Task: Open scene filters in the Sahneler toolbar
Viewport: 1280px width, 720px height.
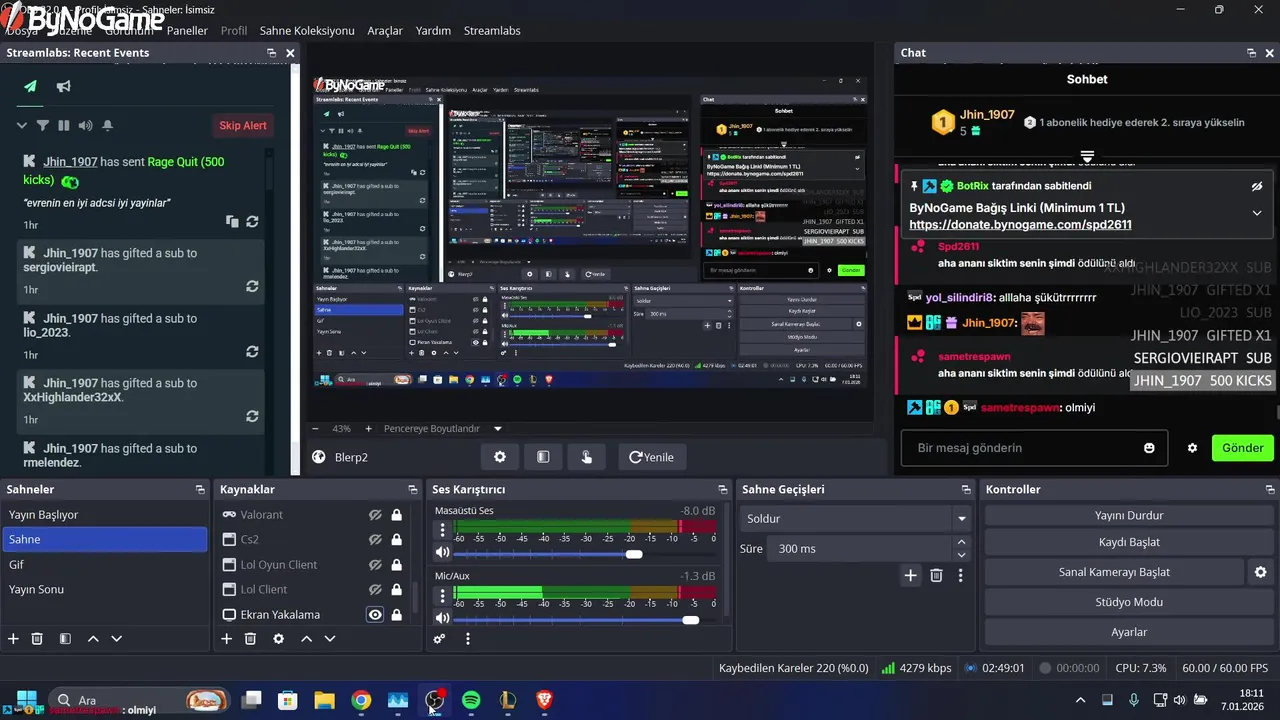Action: [x=65, y=638]
